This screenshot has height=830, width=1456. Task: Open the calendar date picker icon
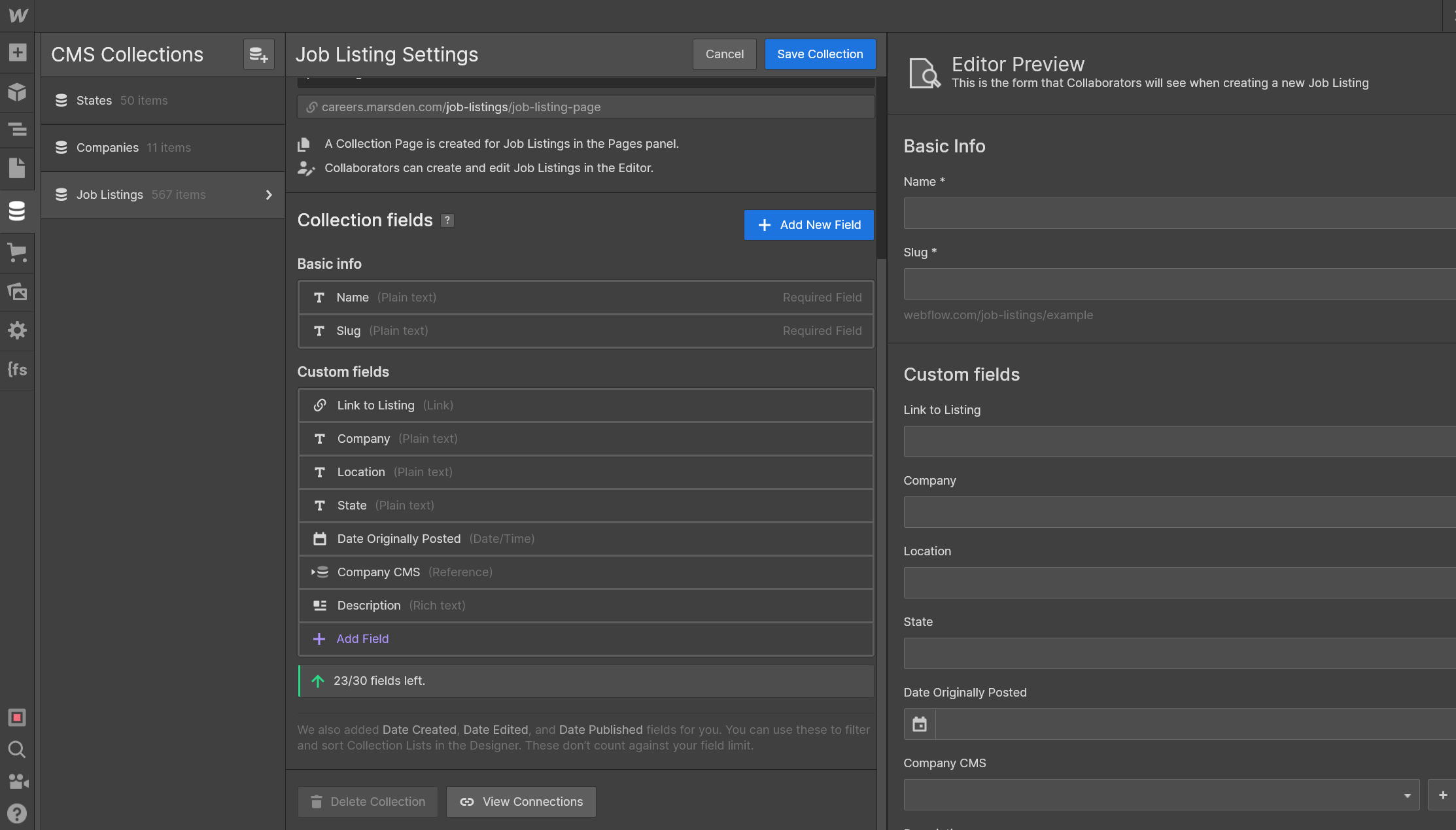pyautogui.click(x=920, y=724)
